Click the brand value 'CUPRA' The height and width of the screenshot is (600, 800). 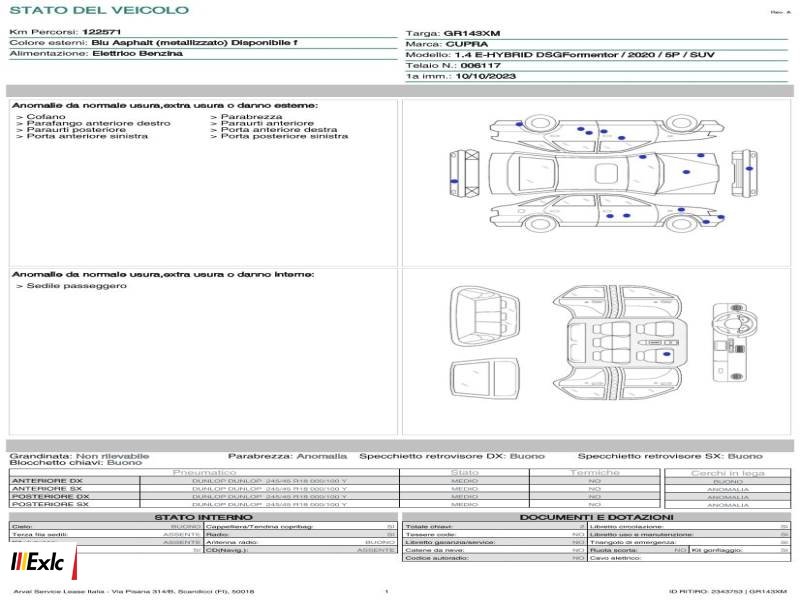[467, 44]
